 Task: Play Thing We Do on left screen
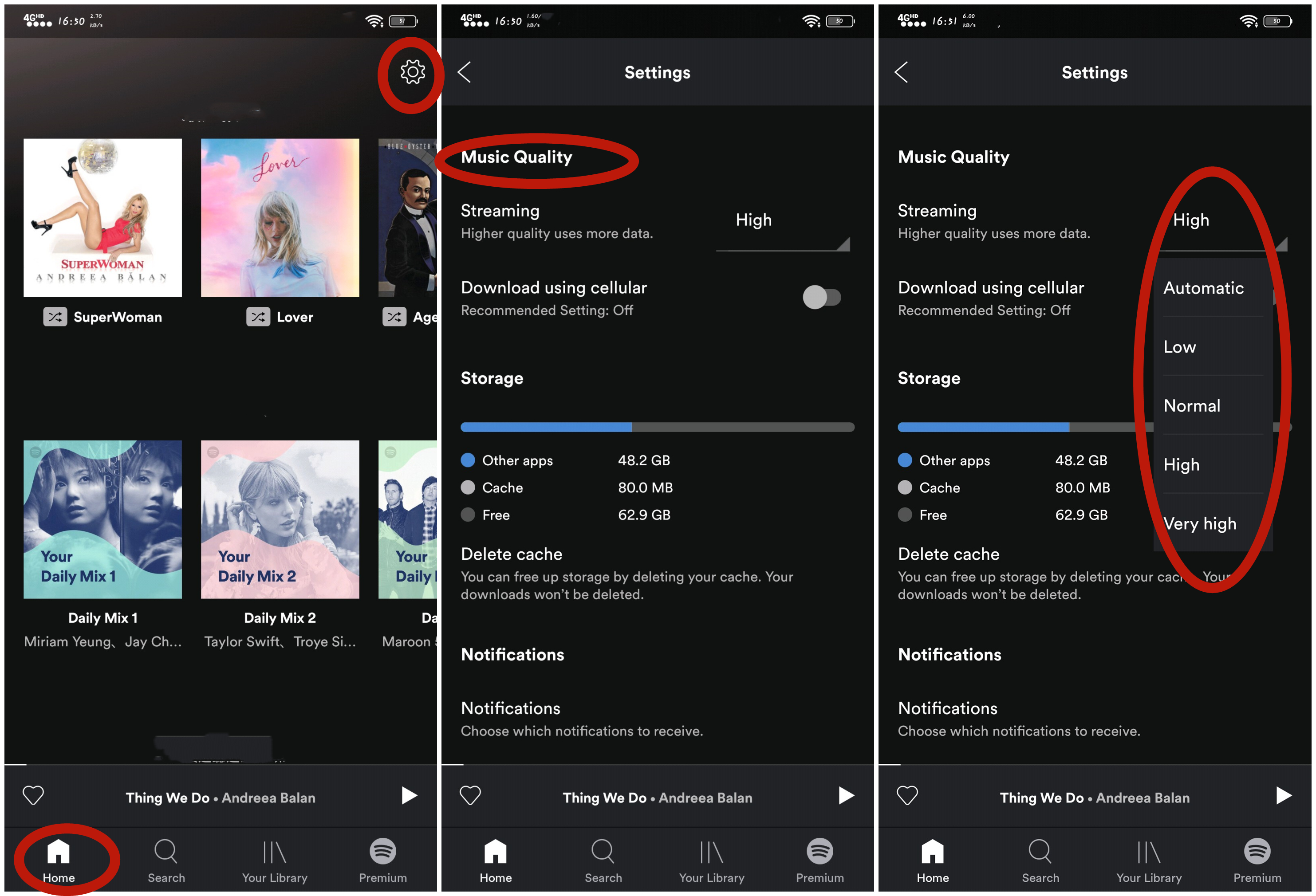point(409,796)
